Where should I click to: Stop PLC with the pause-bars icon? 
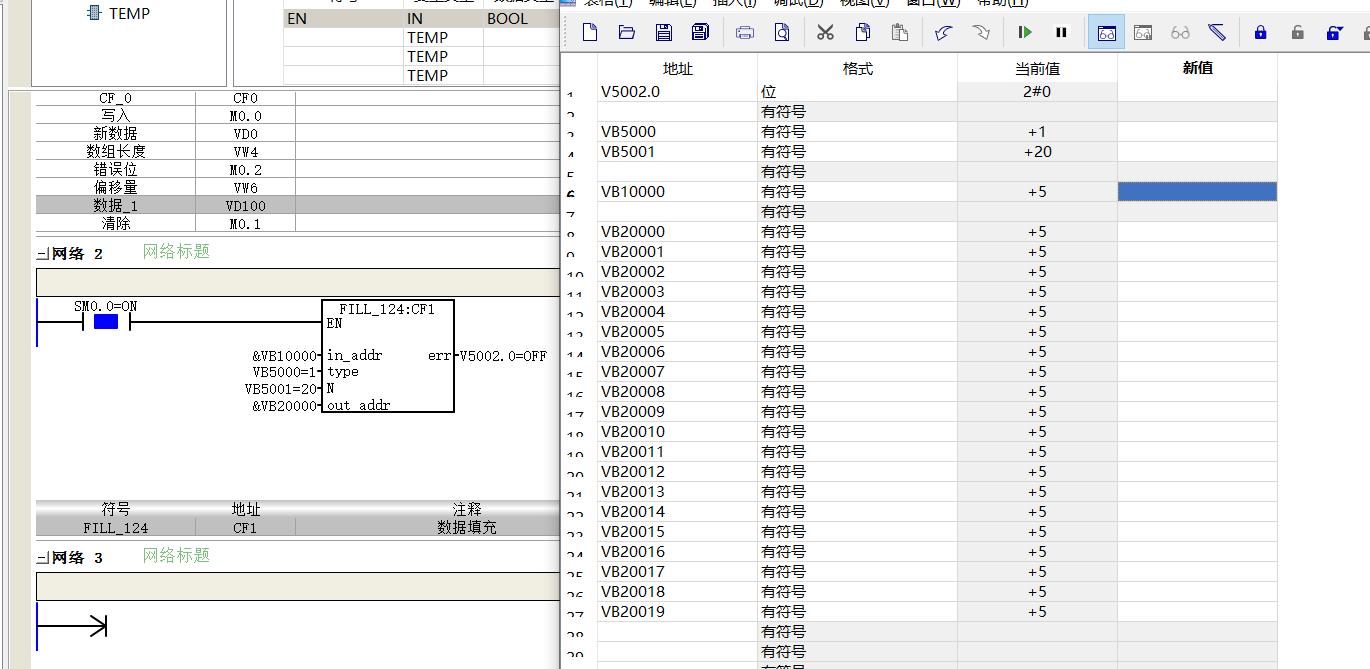(x=1061, y=32)
